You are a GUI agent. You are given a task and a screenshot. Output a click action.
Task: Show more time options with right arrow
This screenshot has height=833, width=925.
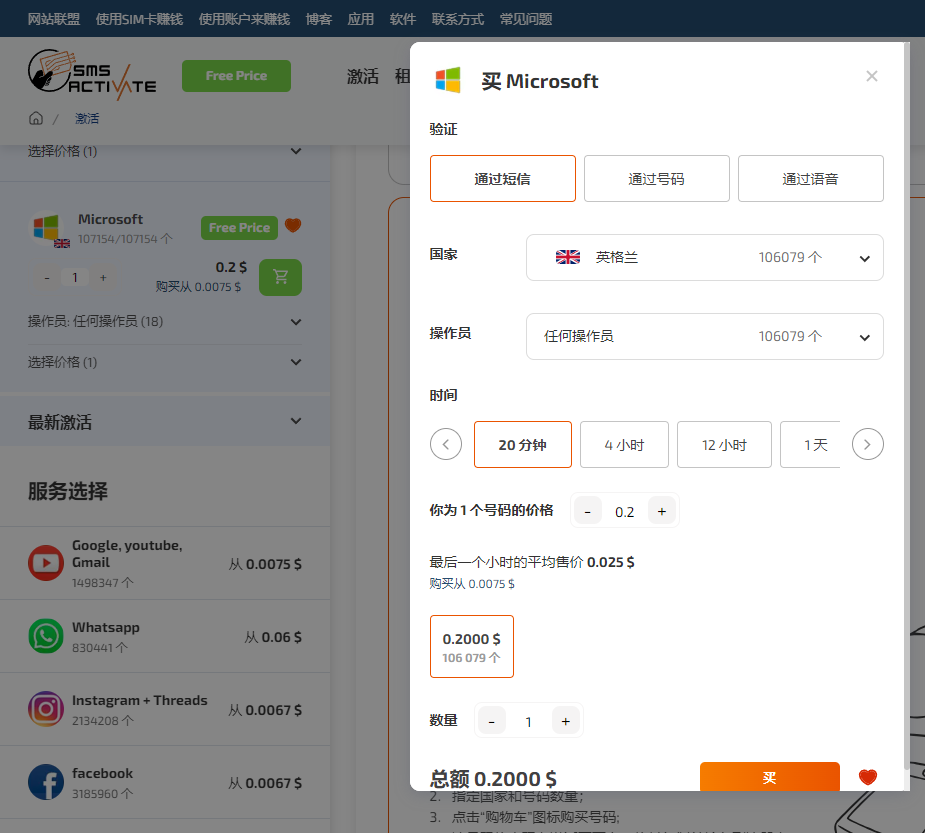point(867,444)
